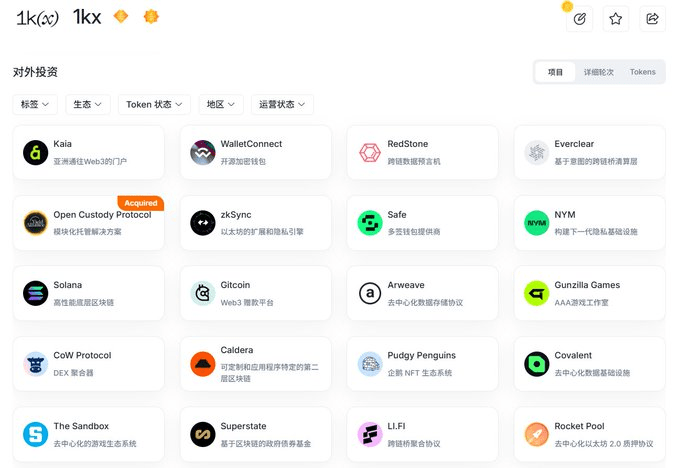Image resolution: width=680 pixels, height=468 pixels.
Task: Click The Sandbox project name
Action: [81, 426]
